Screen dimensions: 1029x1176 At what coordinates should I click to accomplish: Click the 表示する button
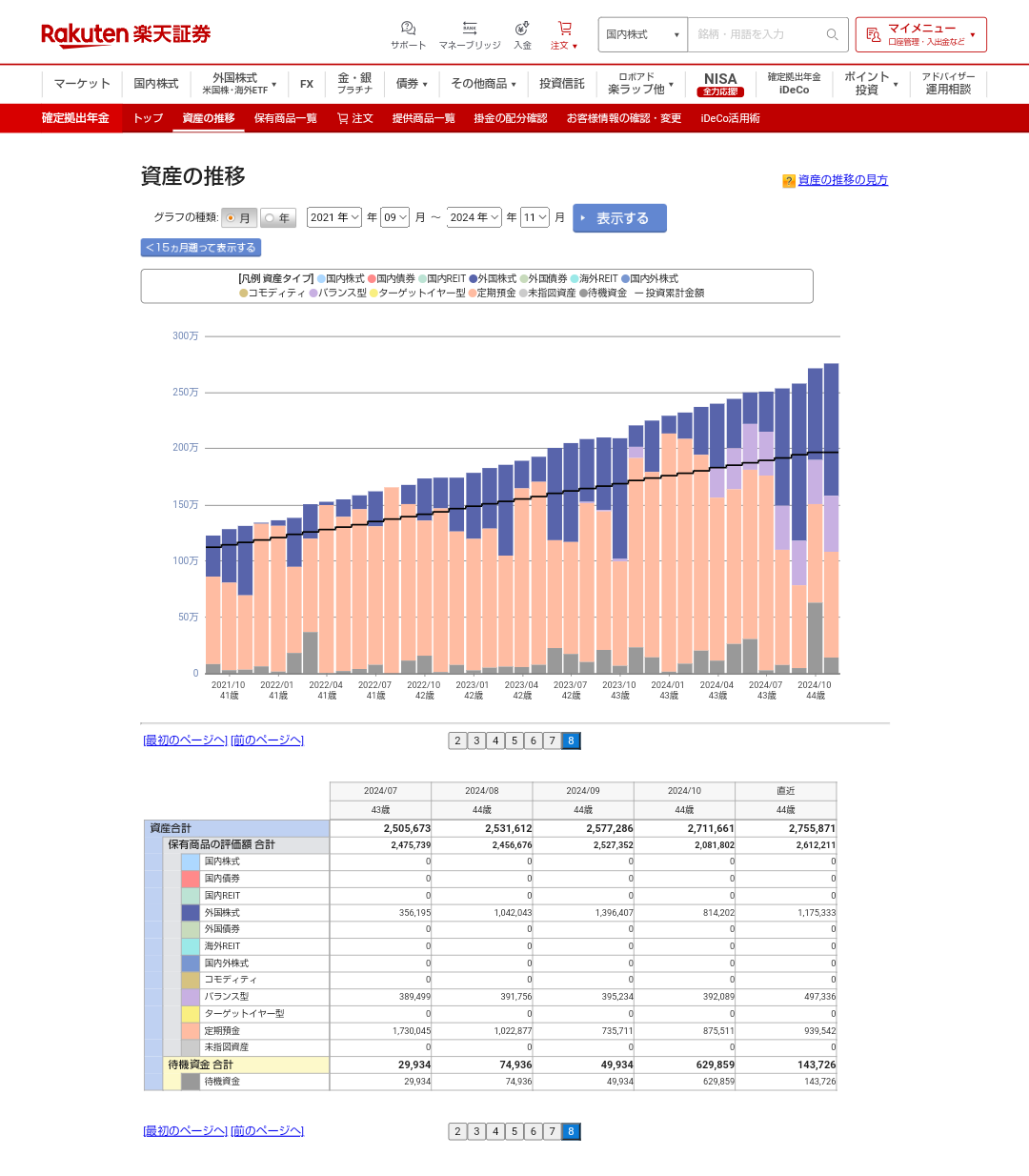tap(619, 218)
